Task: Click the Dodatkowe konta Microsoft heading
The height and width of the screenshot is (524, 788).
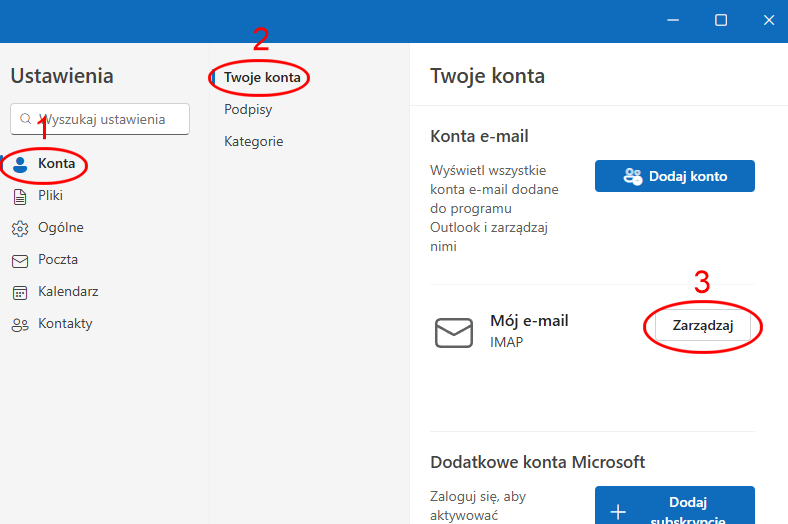Action: [537, 462]
